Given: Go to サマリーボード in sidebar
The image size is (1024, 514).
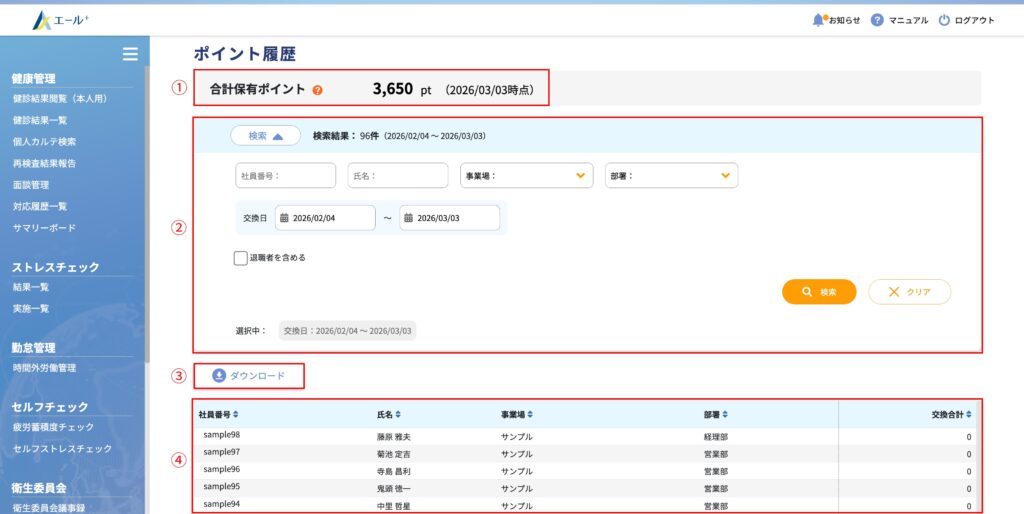Looking at the screenshot, I should (44, 228).
